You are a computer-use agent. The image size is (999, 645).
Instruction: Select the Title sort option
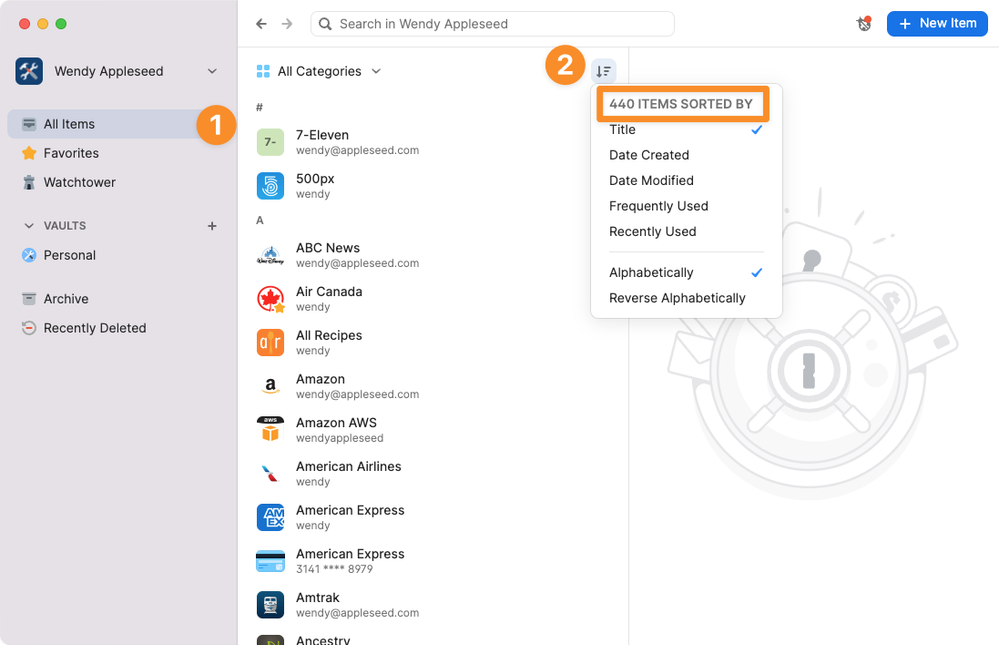[622, 130]
